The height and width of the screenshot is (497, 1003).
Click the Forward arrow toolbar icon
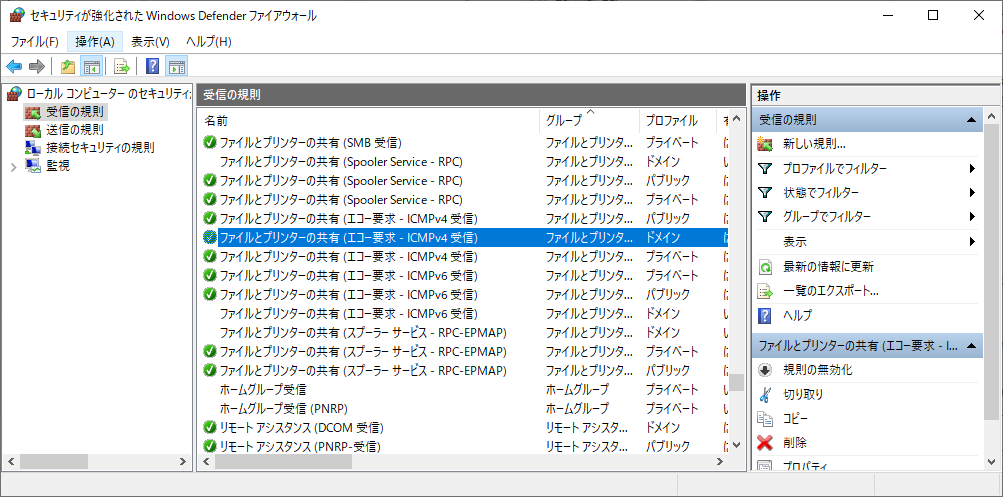(x=37, y=66)
